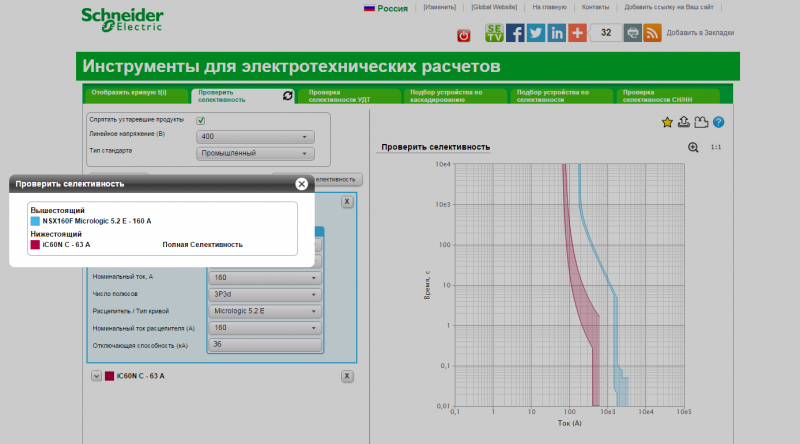The image size is (800, 444).
Task: Open Проверка селективности УДТ tab
Action: coord(349,96)
